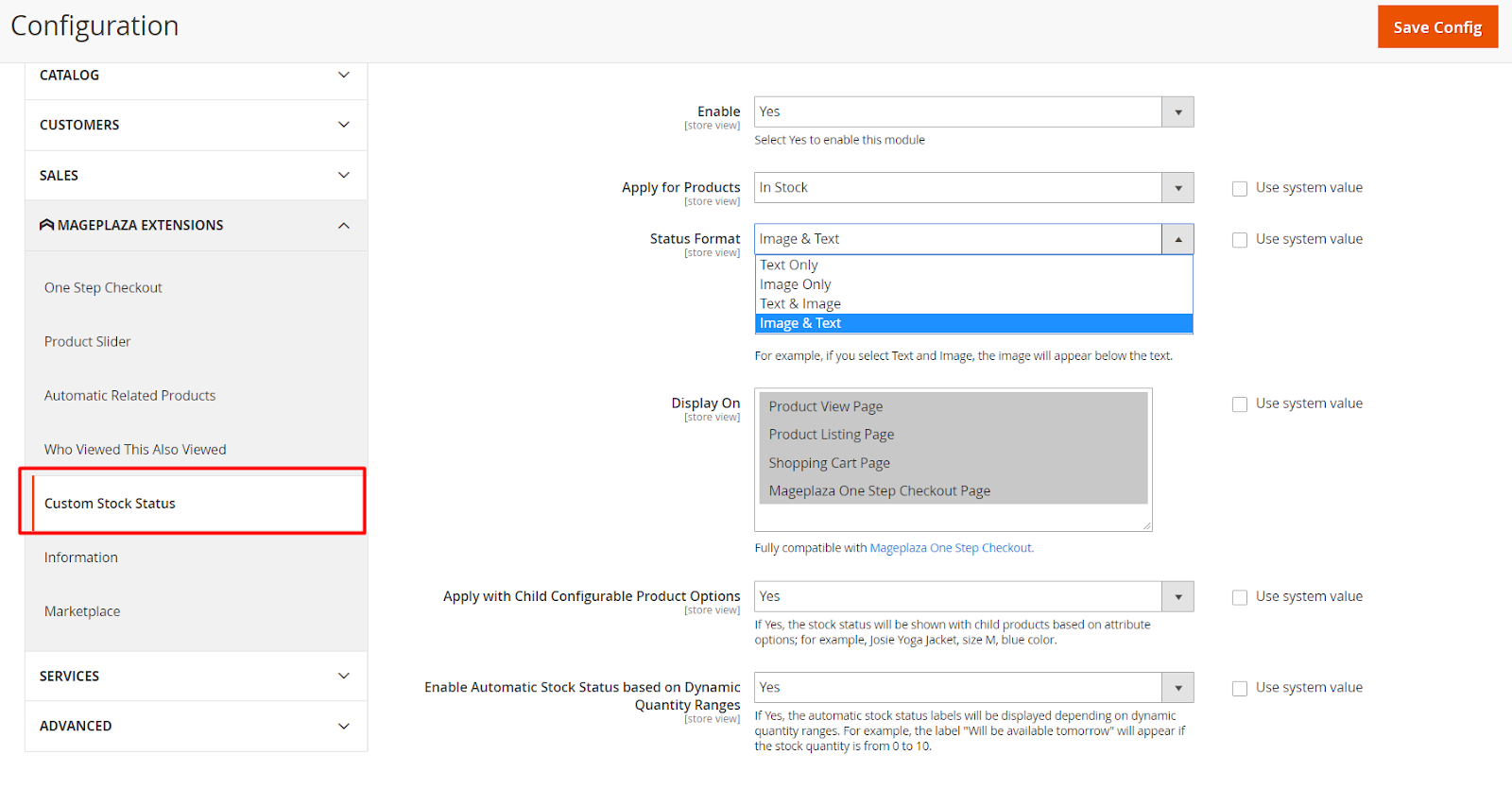
Task: Expand the Sales section chevron
Action: coord(344,175)
